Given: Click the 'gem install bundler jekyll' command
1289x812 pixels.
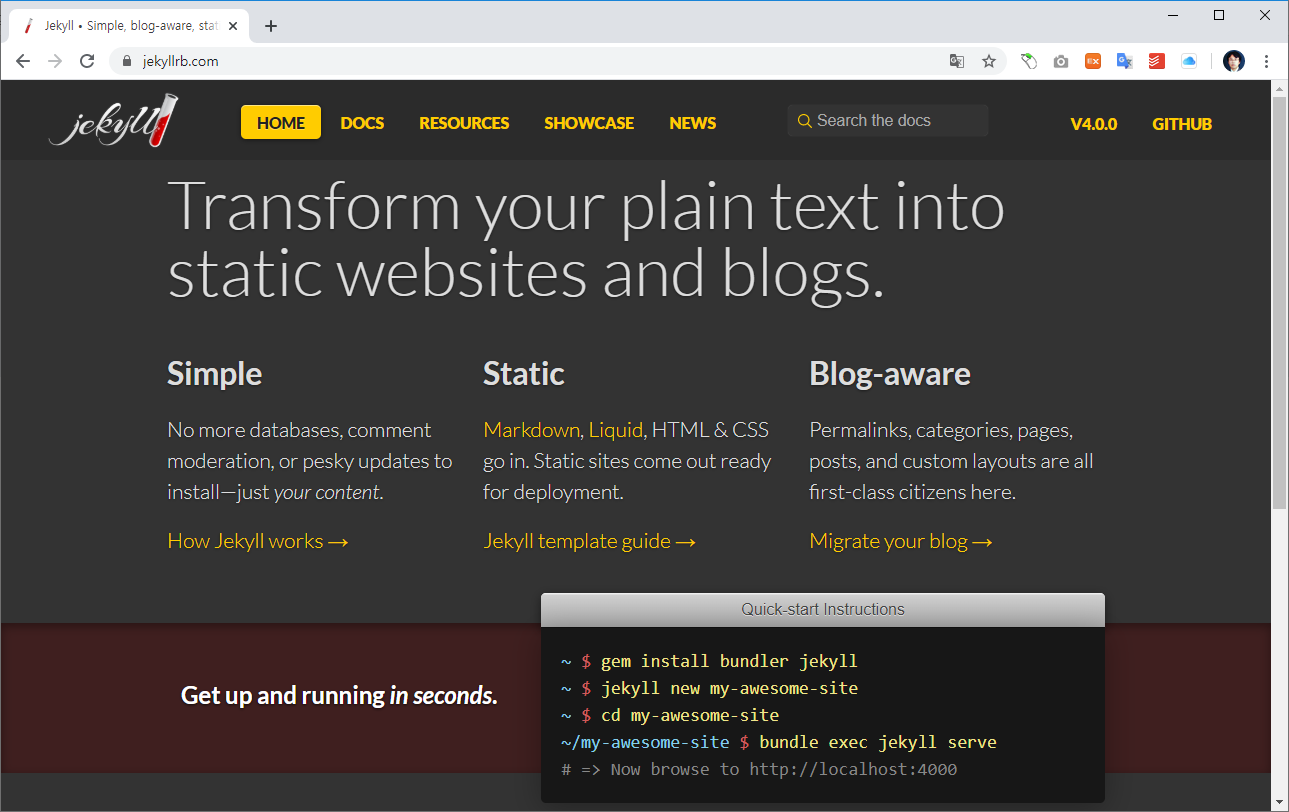Looking at the screenshot, I should coord(729,661).
